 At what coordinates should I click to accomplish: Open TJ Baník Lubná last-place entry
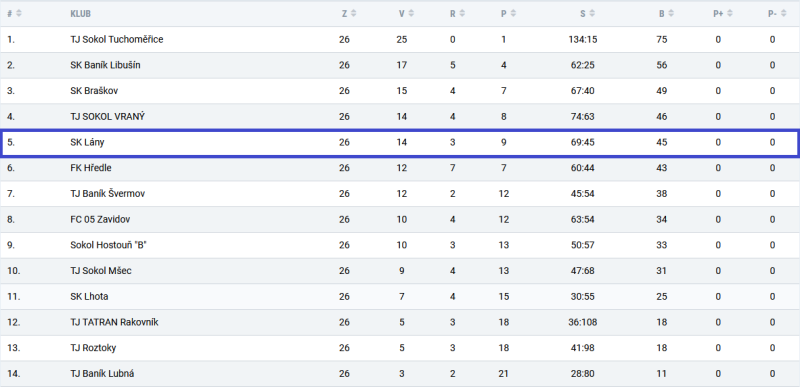click(400, 374)
